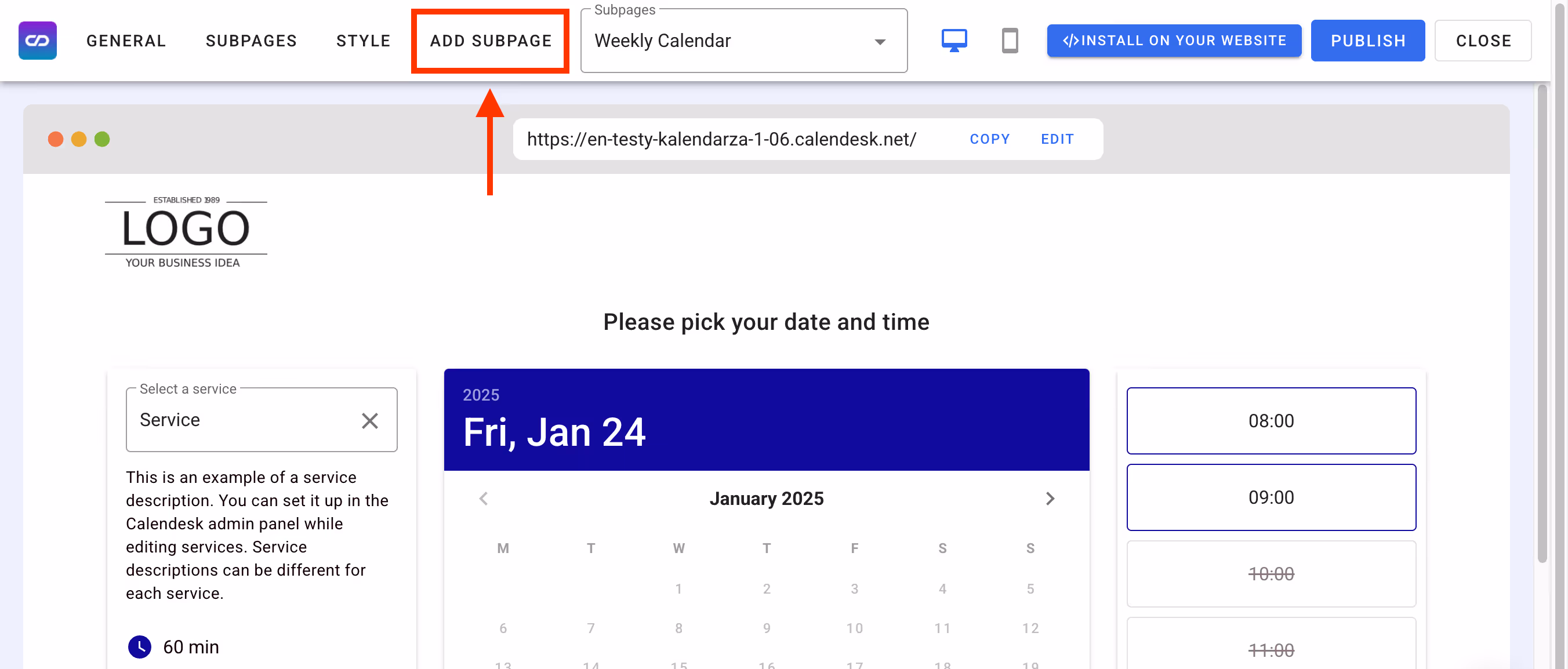Select the 09:00 time slot

1271,497
